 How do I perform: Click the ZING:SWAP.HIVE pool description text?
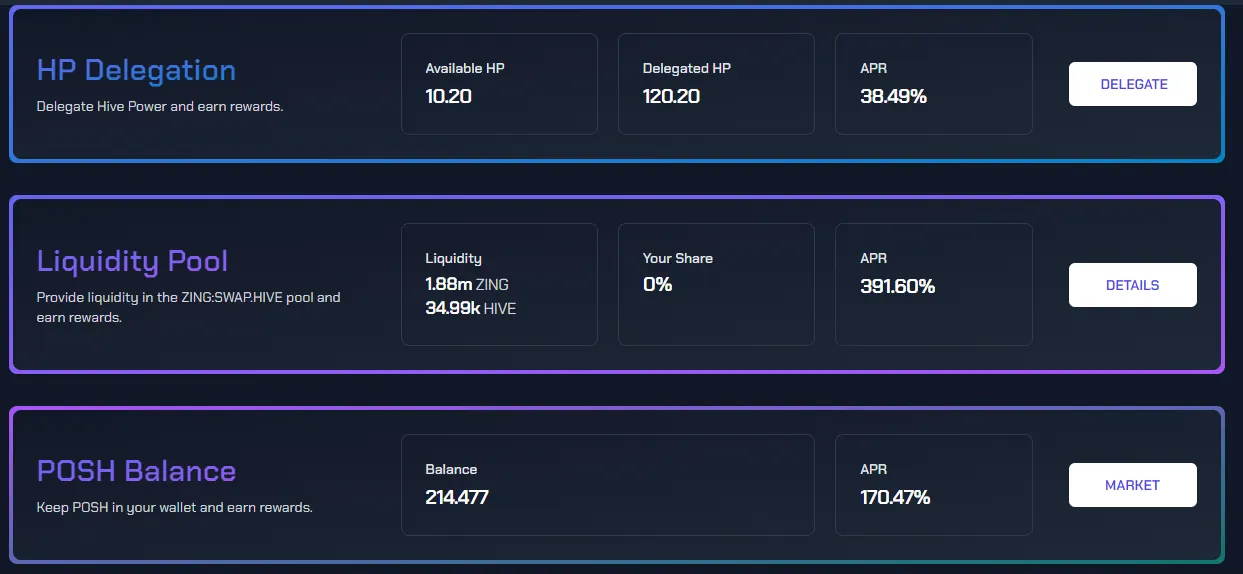pyautogui.click(x=189, y=307)
